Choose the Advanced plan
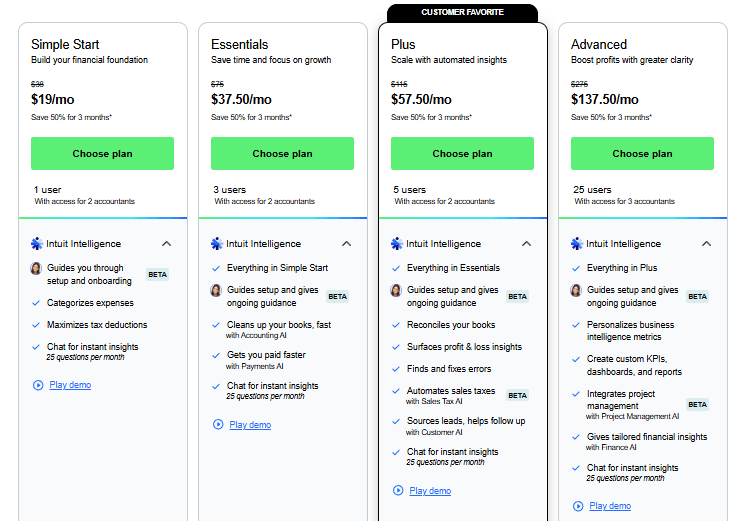Image resolution: width=744 pixels, height=521 pixels. [x=642, y=153]
